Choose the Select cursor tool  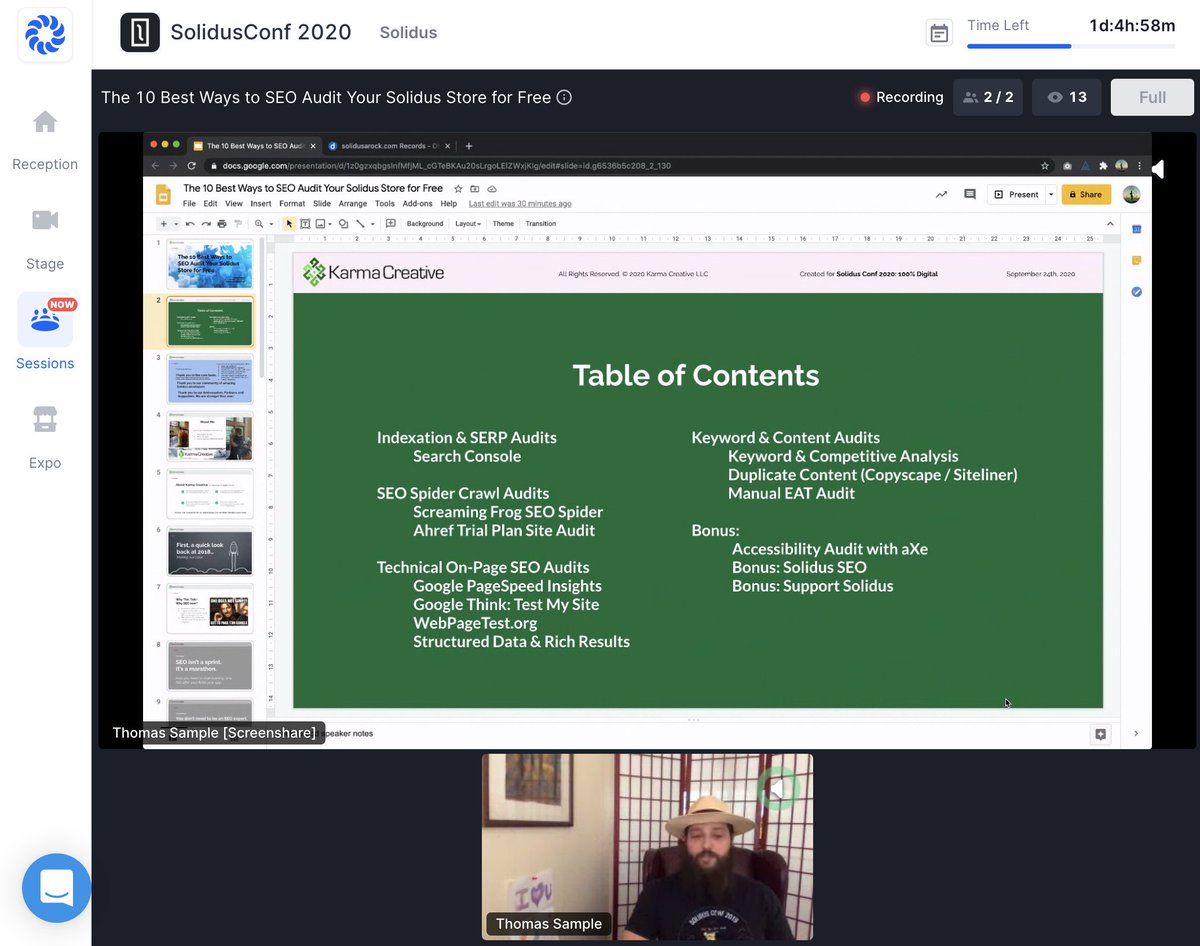289,224
